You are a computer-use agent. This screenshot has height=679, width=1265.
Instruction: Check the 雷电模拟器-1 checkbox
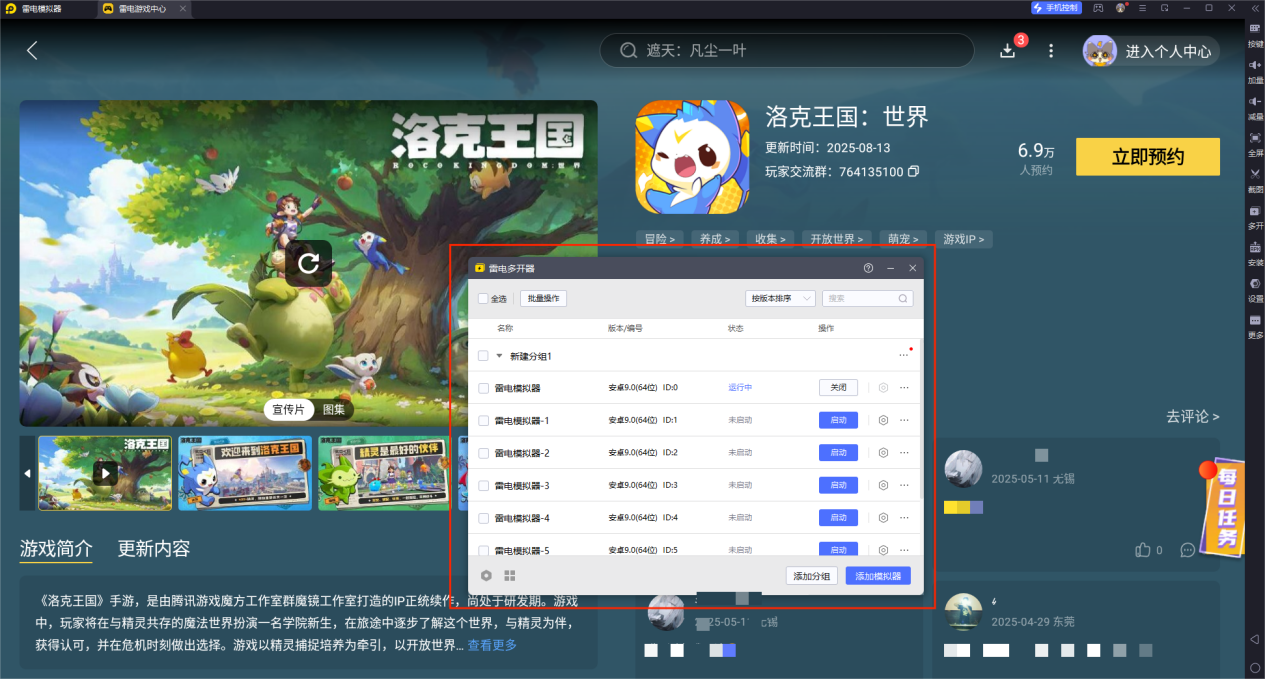(483, 421)
